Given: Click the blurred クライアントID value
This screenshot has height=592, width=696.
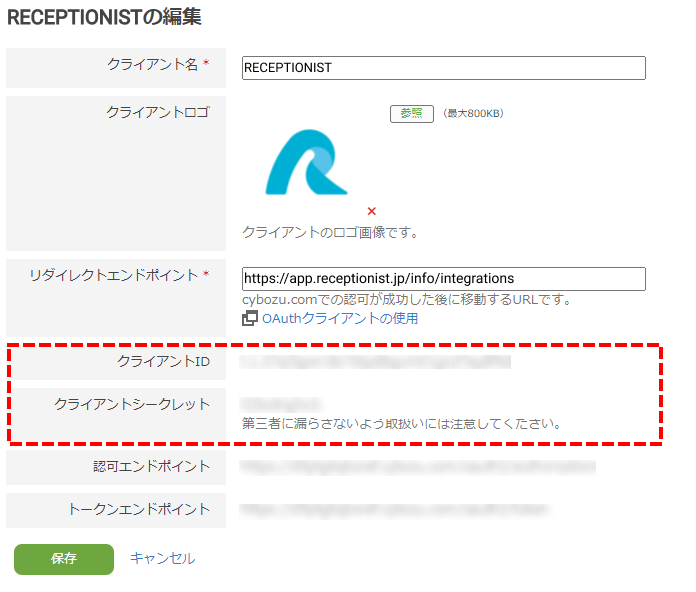Looking at the screenshot, I should [x=376, y=361].
